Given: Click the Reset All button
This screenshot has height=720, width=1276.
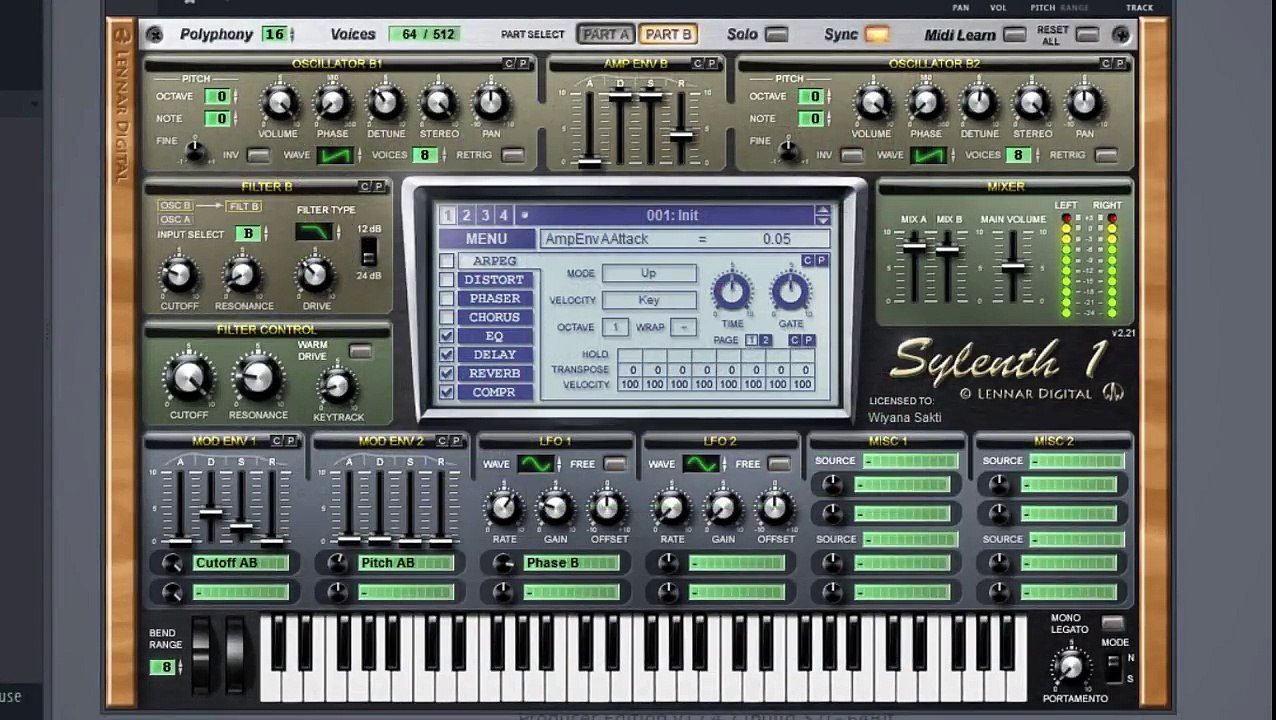Looking at the screenshot, I should pyautogui.click(x=1088, y=35).
